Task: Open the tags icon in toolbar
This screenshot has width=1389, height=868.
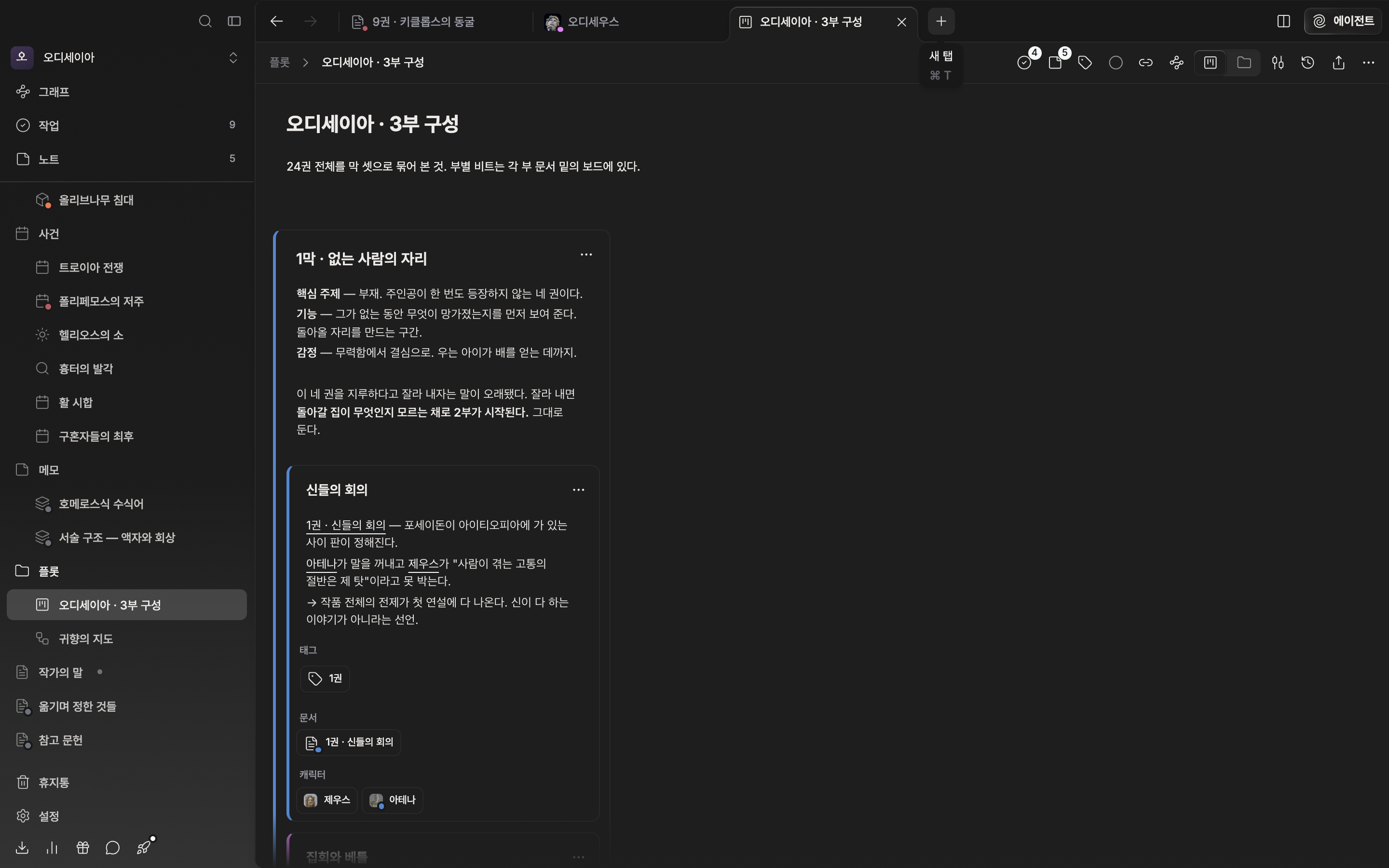Action: [1085, 63]
